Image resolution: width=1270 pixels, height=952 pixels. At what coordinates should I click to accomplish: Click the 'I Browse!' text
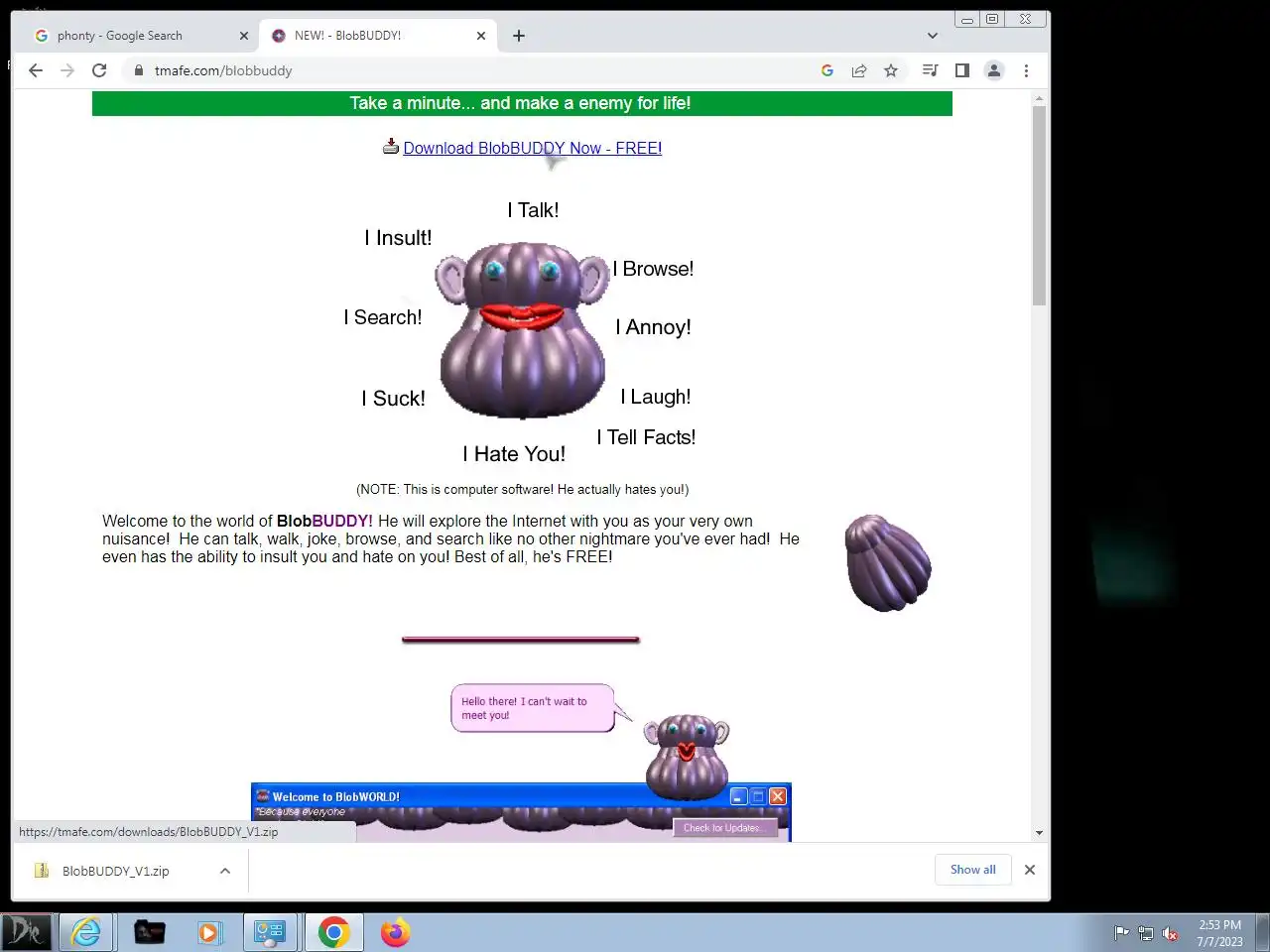click(653, 269)
